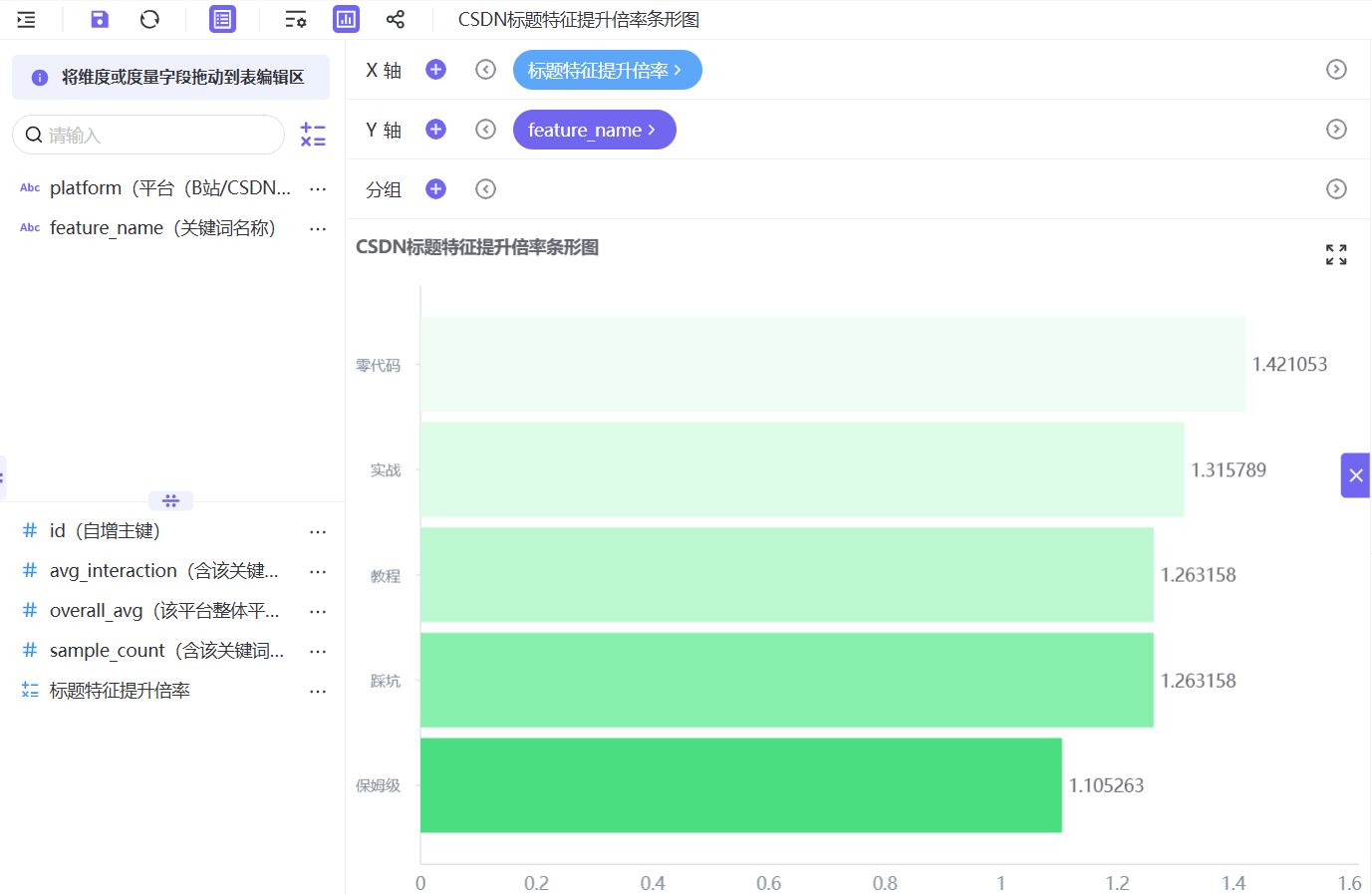Click the 保姆级 bar in chart
Viewport: 1372px width, 894px height.
point(741,785)
